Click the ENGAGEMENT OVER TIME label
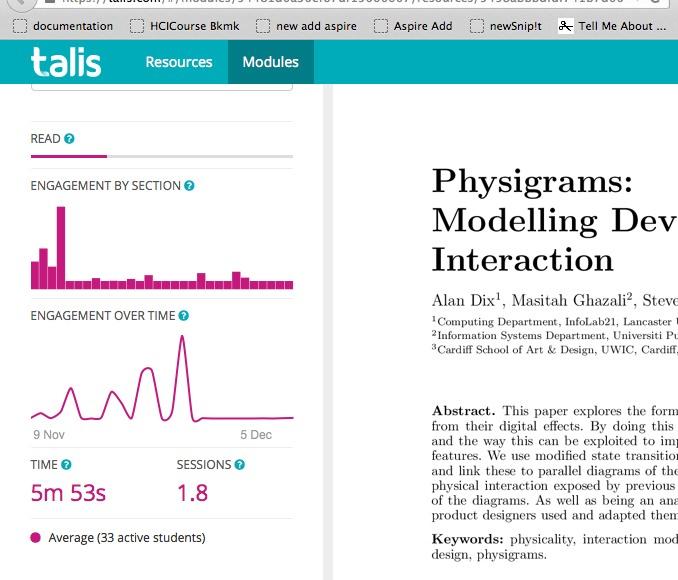The height and width of the screenshot is (580, 678). point(103,316)
